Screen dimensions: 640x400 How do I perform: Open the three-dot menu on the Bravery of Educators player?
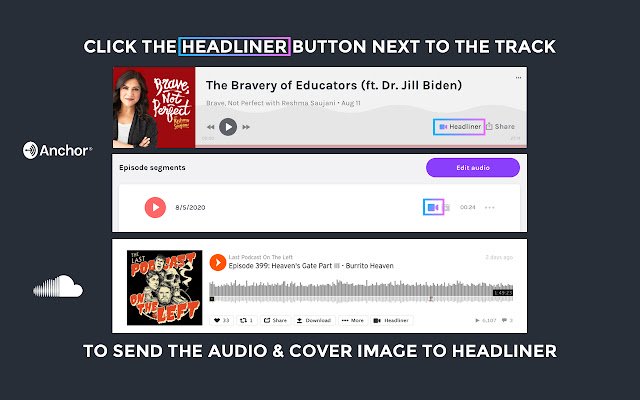(518, 78)
